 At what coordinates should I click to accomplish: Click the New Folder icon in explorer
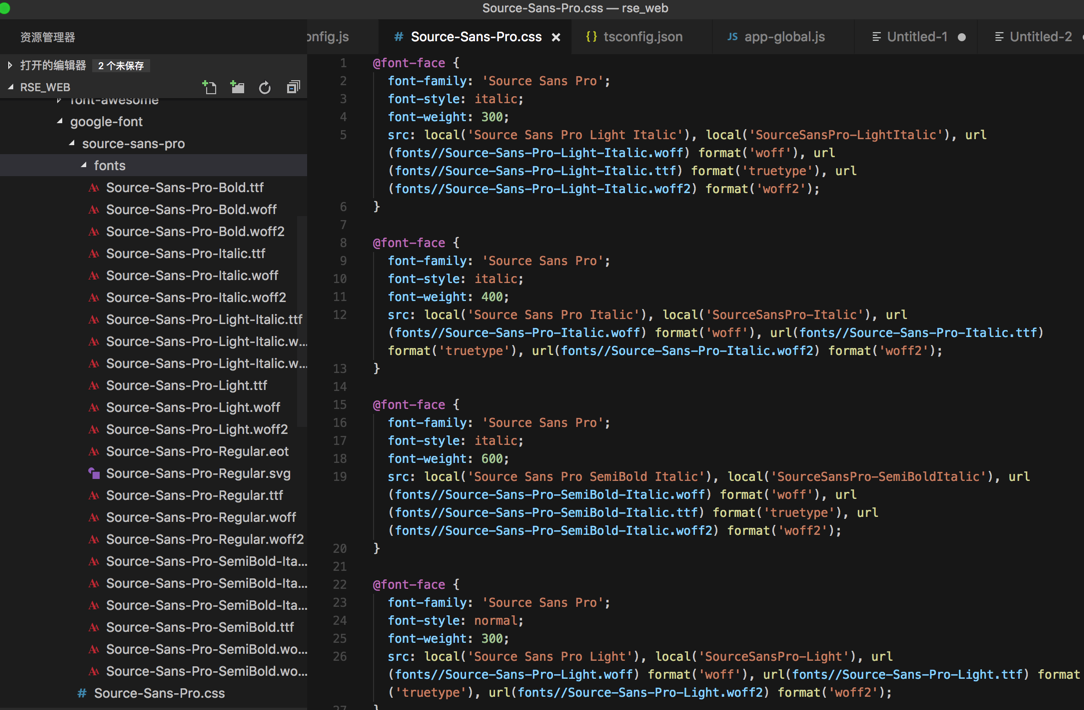pyautogui.click(x=237, y=88)
